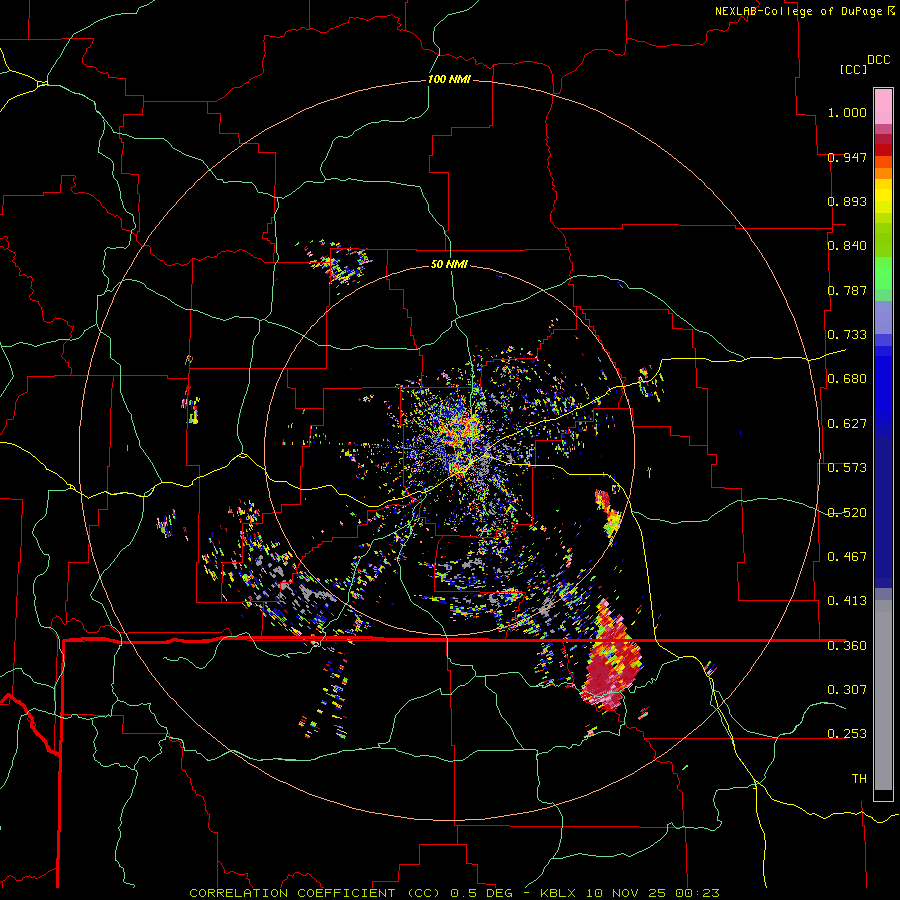Click the 0.413 scale value

(847, 601)
